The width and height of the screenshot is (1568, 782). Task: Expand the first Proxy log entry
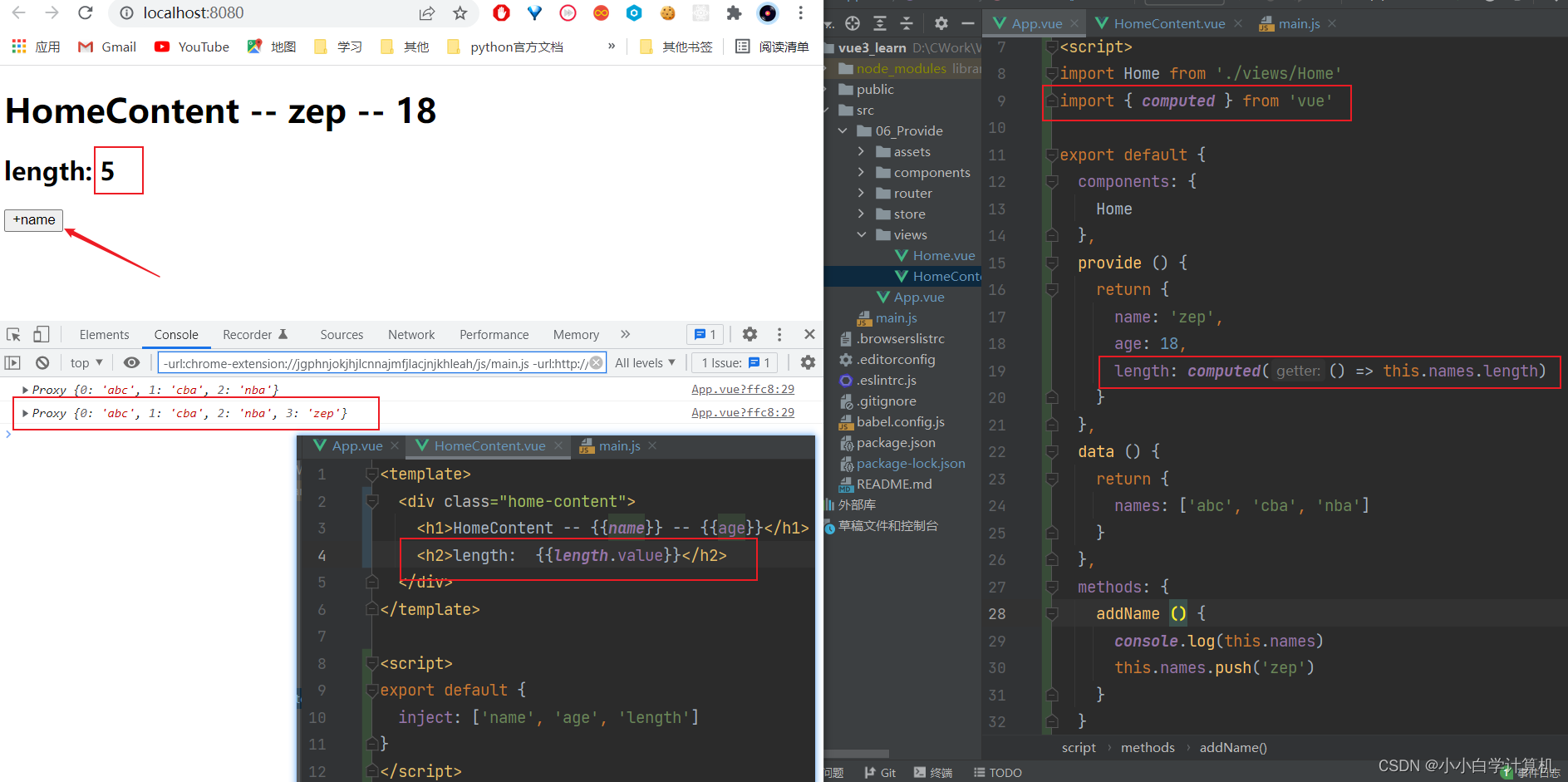click(25, 390)
